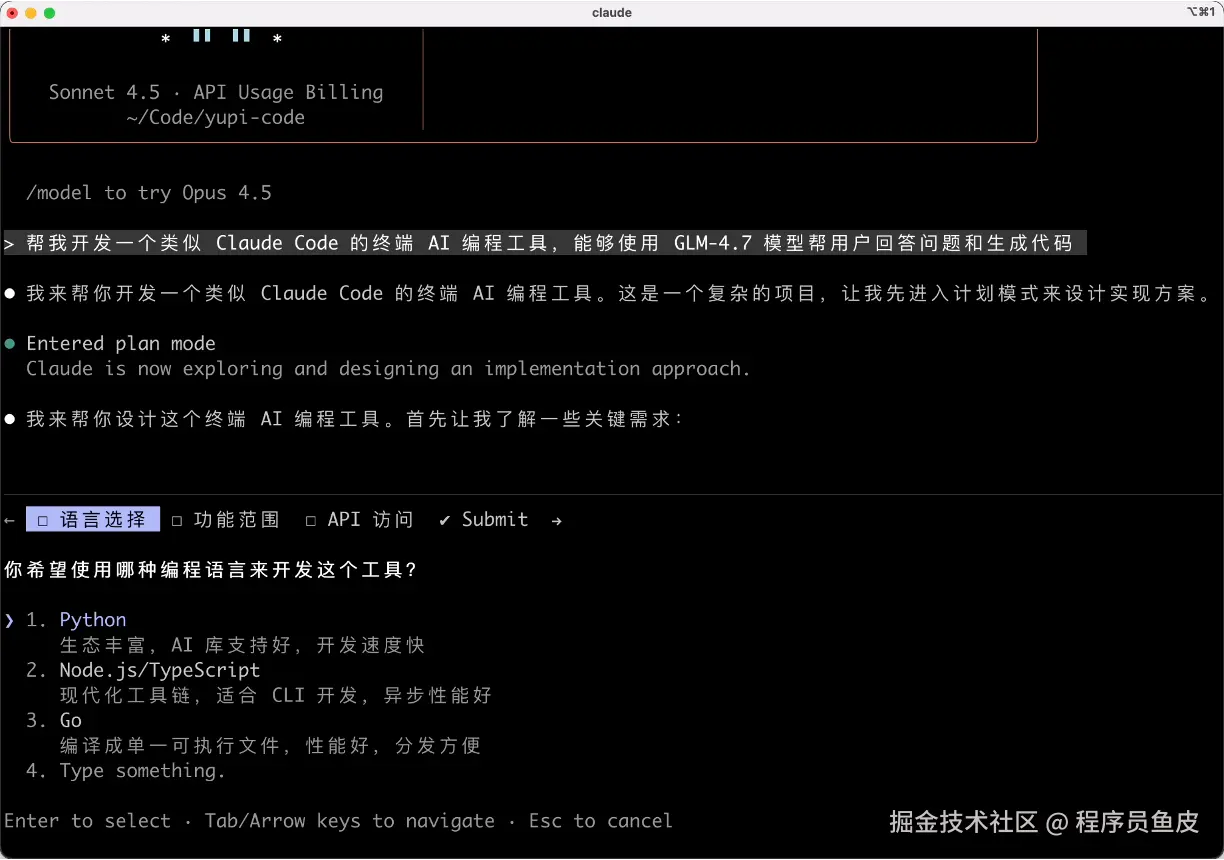Click the left arrow before 语言选择

(10, 521)
